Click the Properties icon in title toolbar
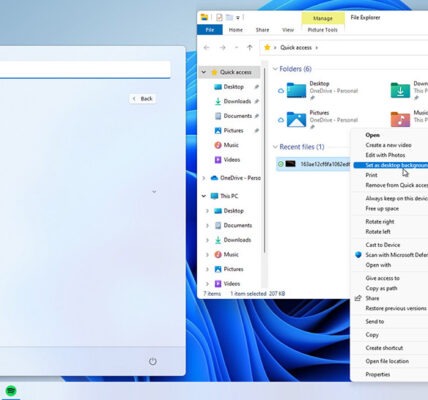Viewport: 428px width, 400px height. 219,17
